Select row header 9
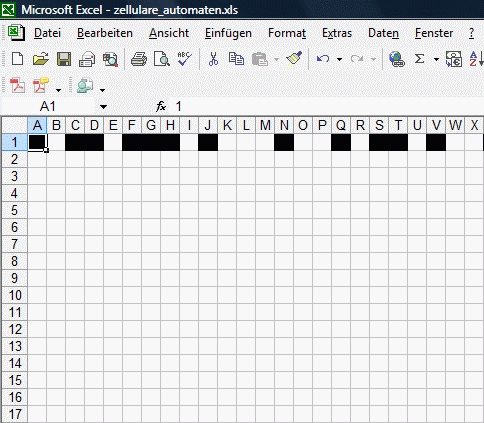This screenshot has width=484, height=423. pyautogui.click(x=14, y=278)
